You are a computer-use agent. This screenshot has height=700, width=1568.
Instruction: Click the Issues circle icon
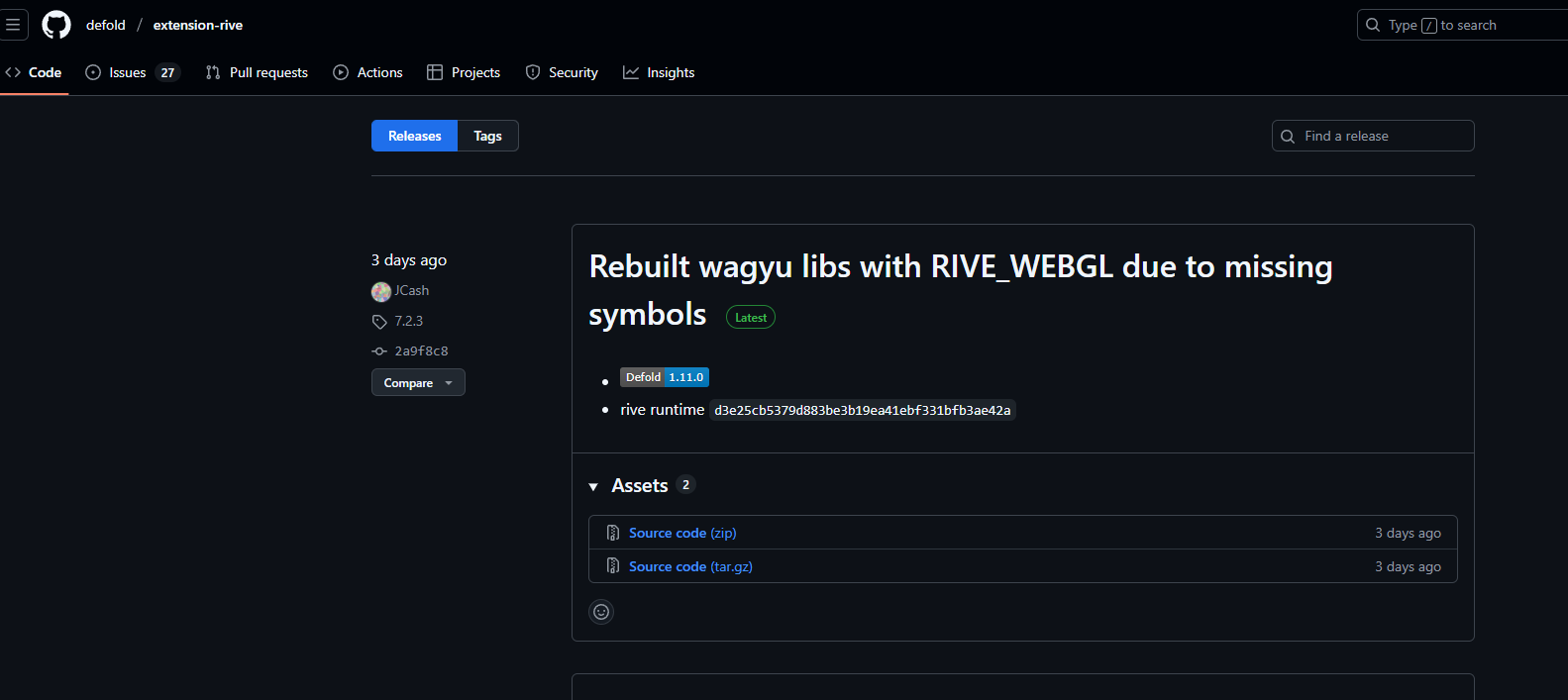click(93, 72)
